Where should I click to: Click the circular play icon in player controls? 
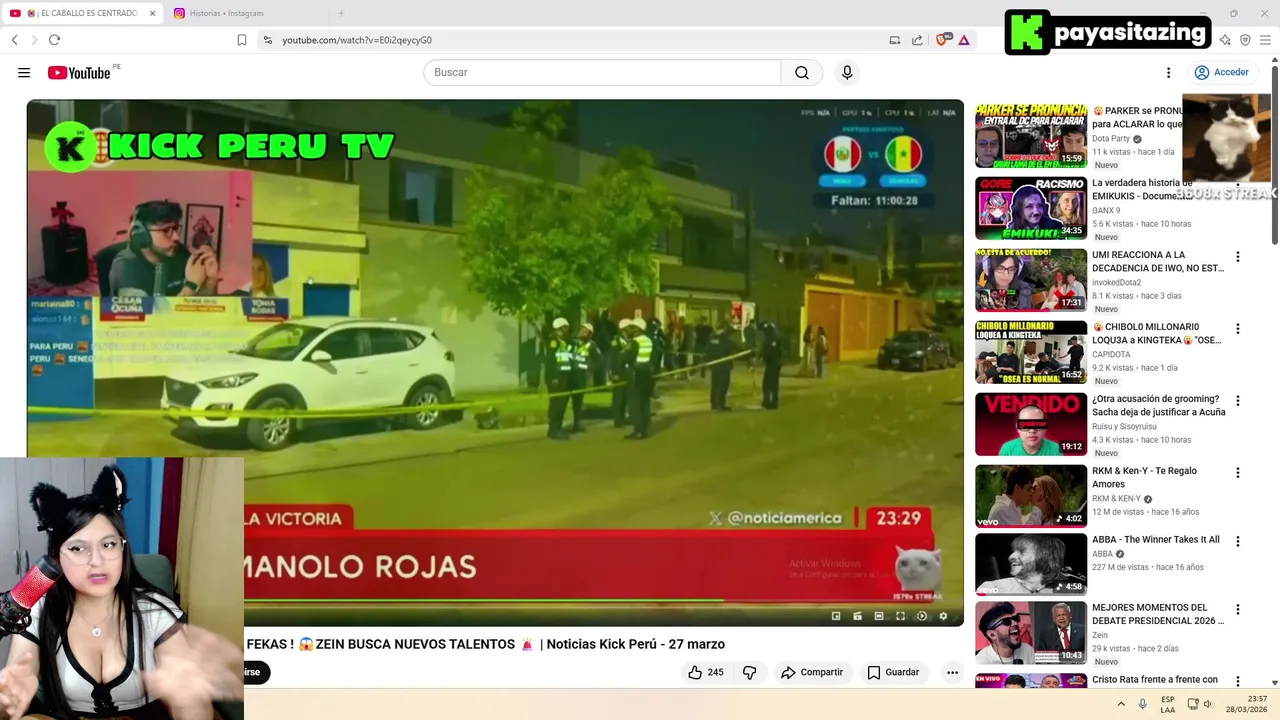point(922,616)
